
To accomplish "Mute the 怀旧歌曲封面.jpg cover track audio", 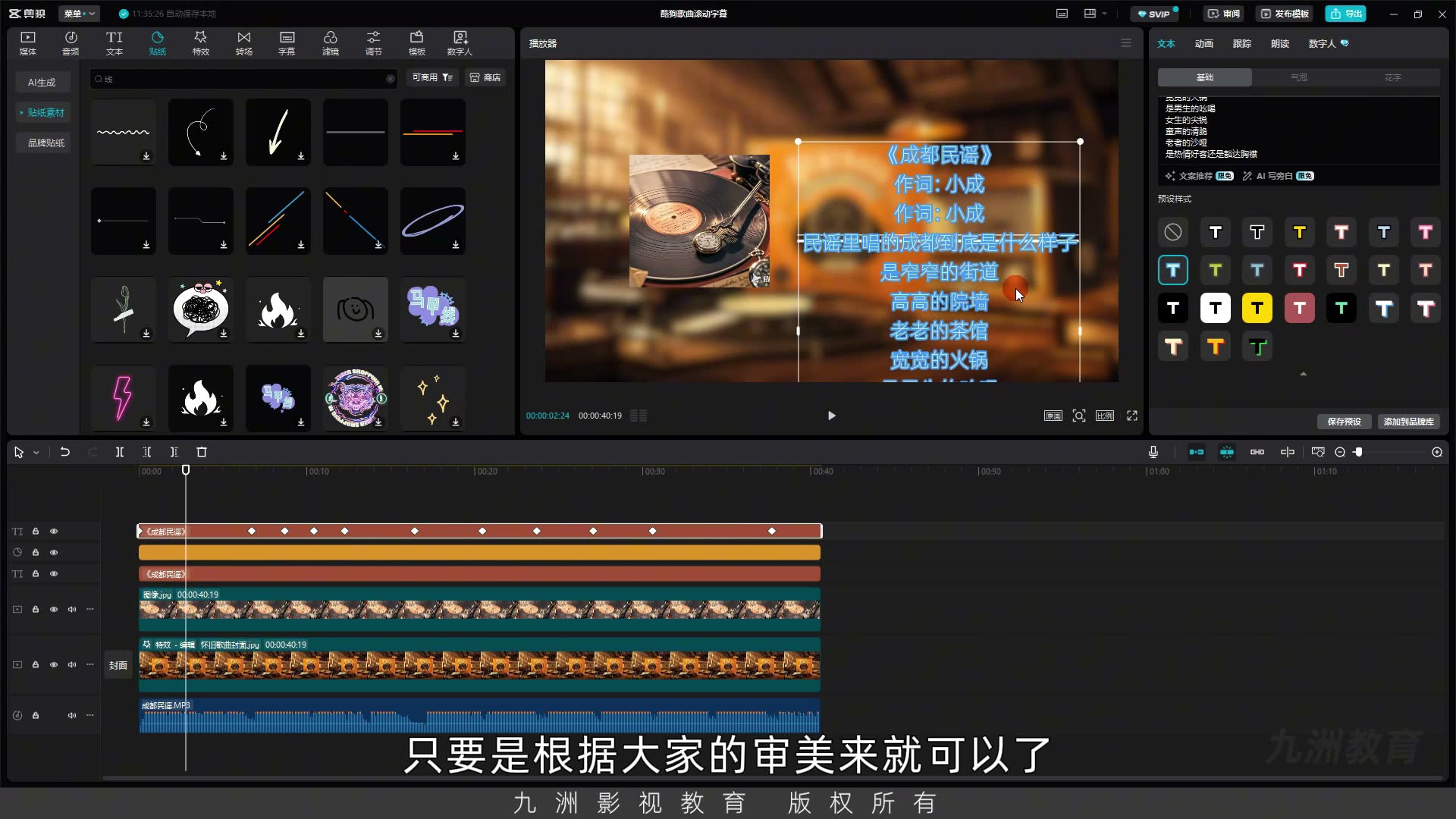I will tap(72, 664).
